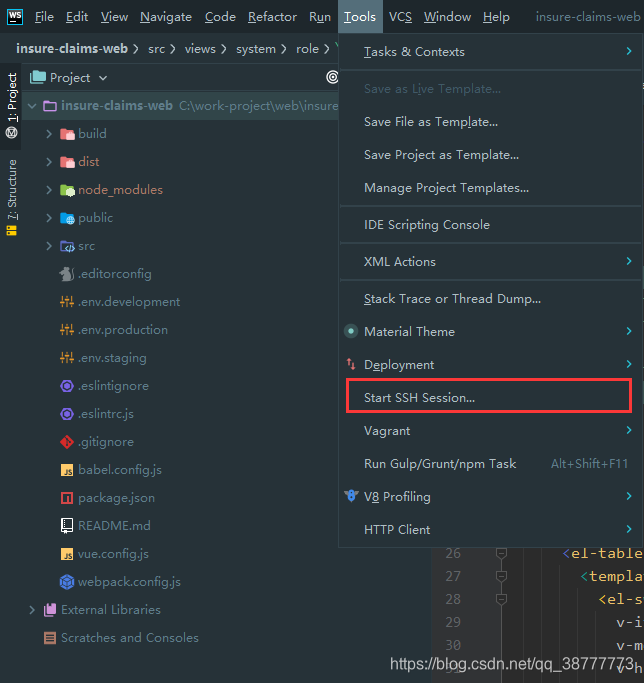The width and height of the screenshot is (644, 683).
Task: Click the .editorconfig file icon
Action: 67,274
